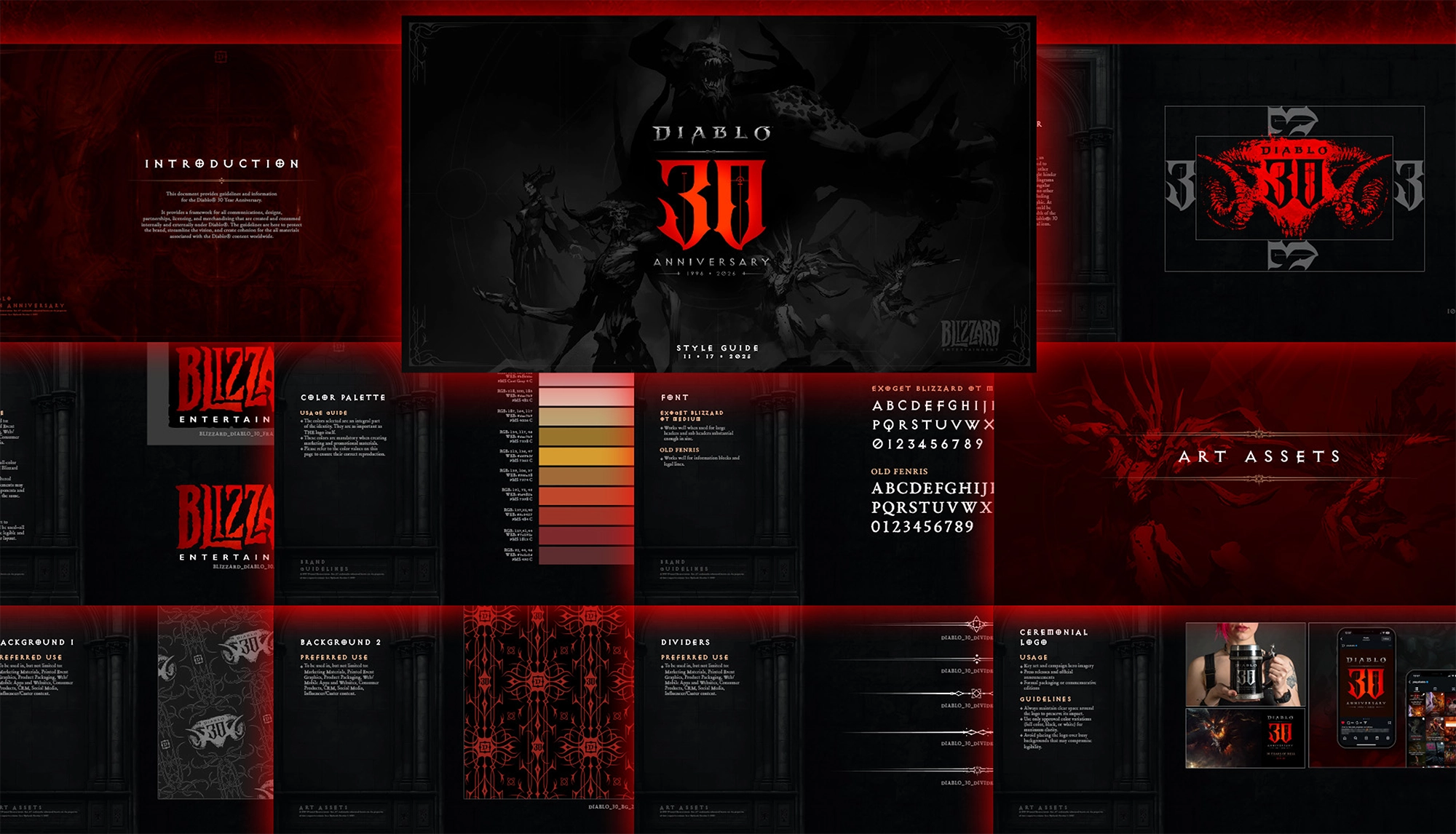1456x834 pixels.
Task: Open the Introduction slide heading
Action: click(222, 164)
